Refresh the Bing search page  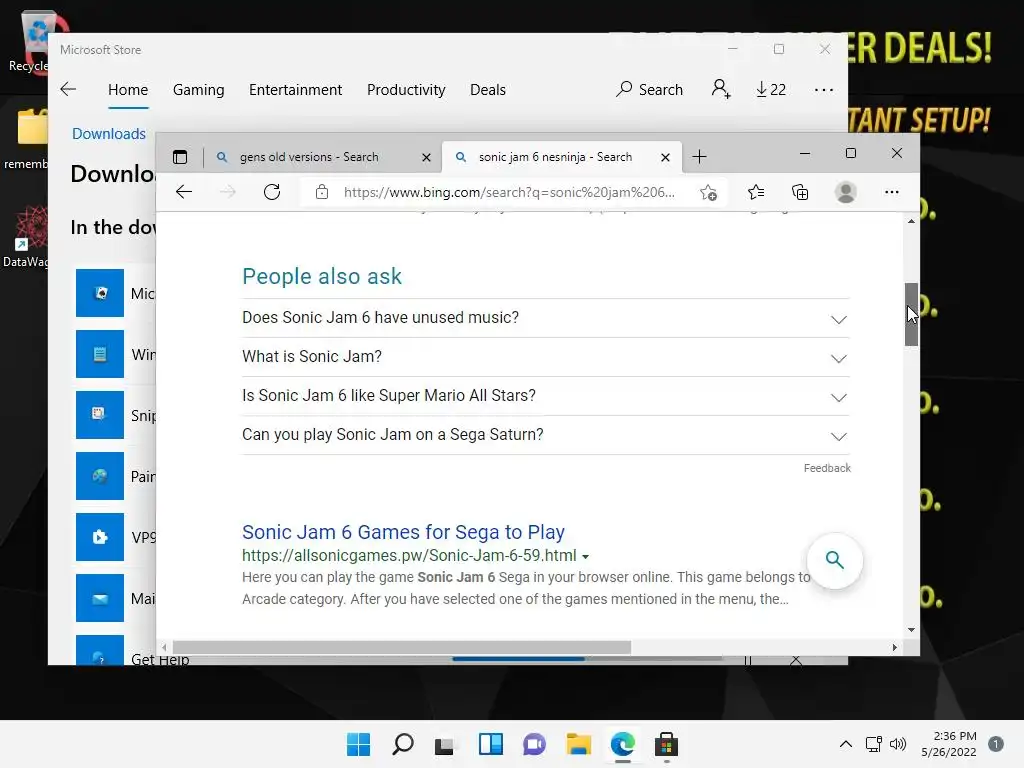(272, 192)
